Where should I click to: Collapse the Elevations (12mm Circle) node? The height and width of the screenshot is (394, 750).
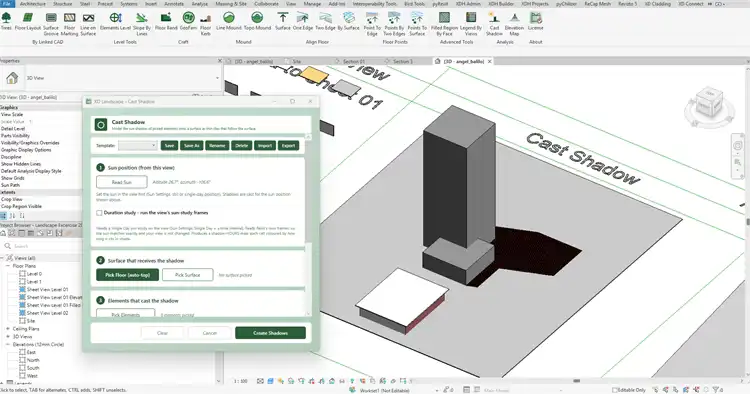pos(8,344)
